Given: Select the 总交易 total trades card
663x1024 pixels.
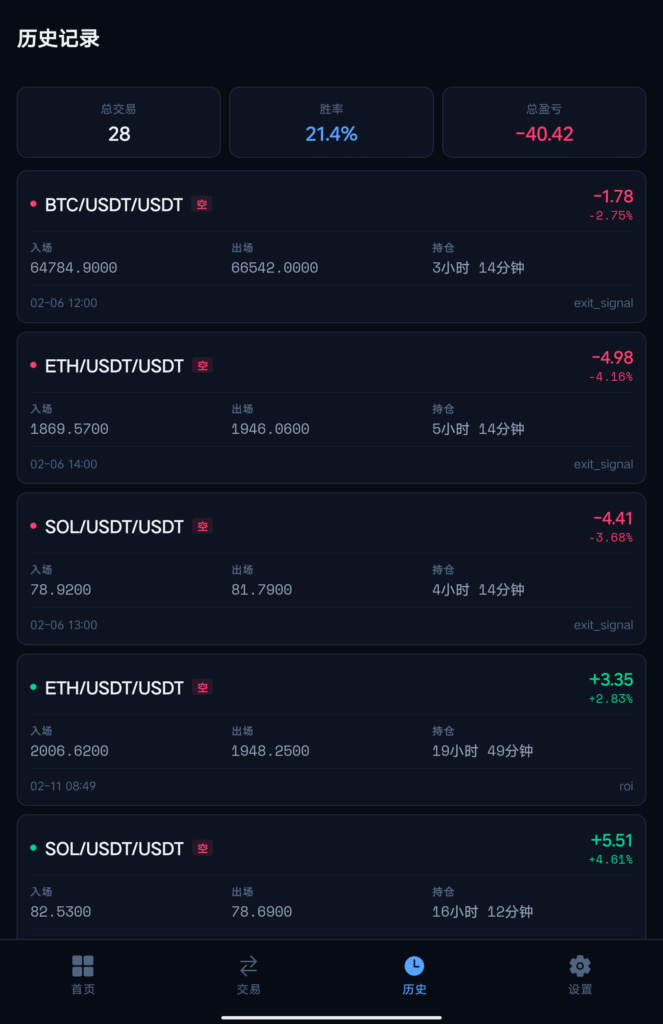Looking at the screenshot, I should pyautogui.click(x=119, y=122).
